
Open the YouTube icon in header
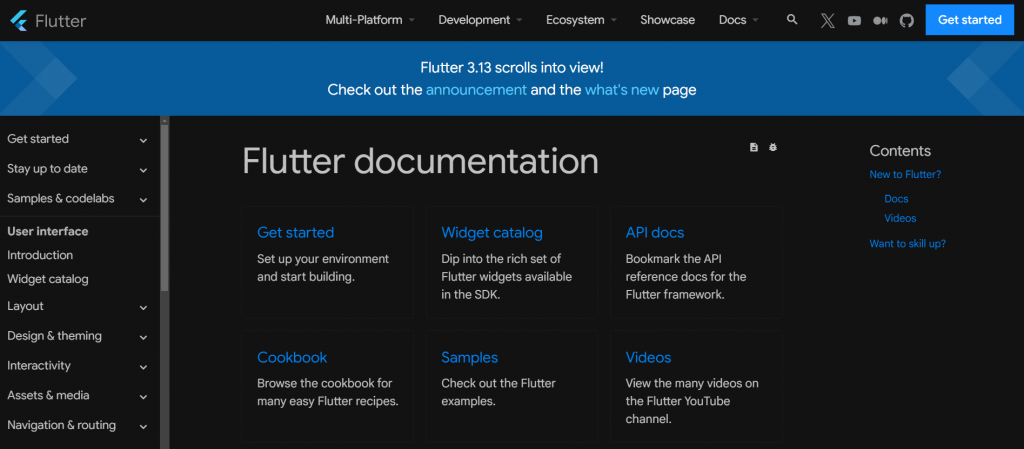(x=854, y=21)
